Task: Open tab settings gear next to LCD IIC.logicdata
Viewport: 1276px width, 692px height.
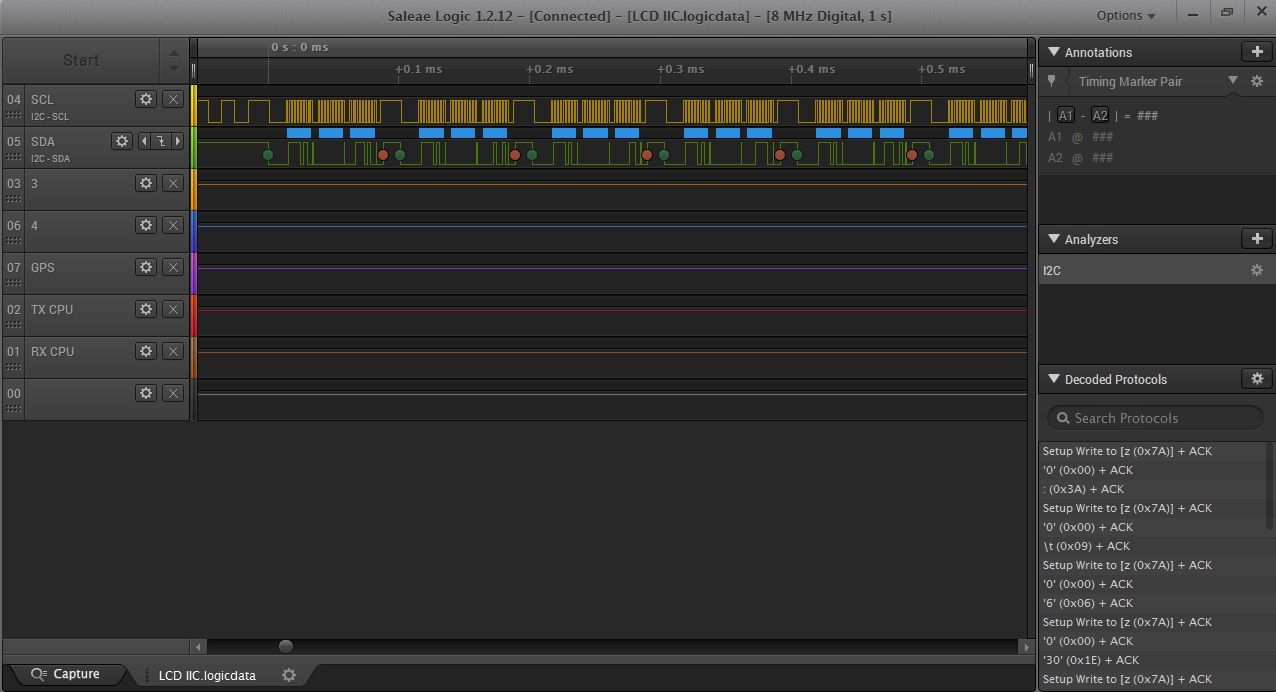Action: (x=289, y=675)
